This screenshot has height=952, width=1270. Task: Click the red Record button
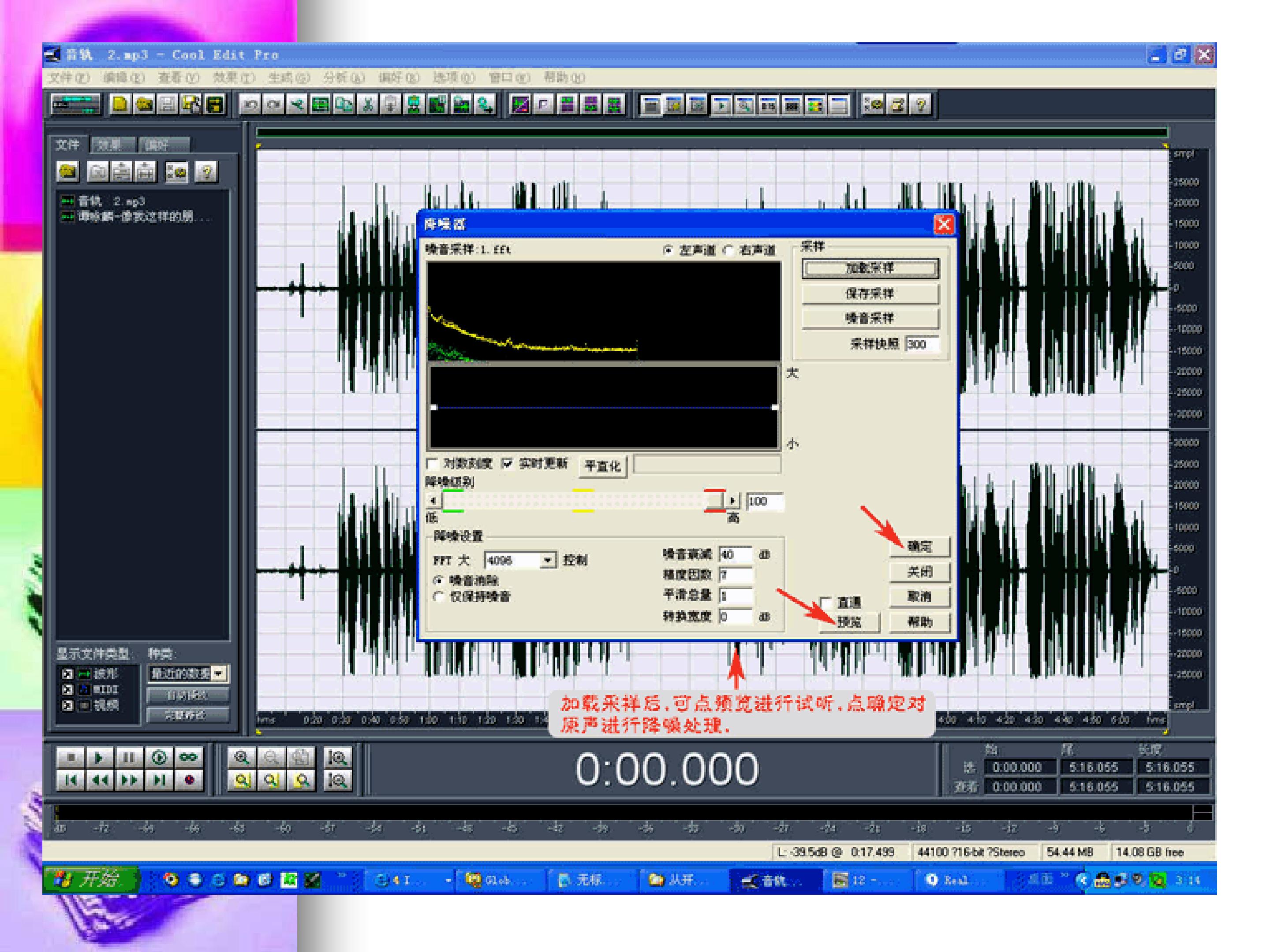coord(189,780)
